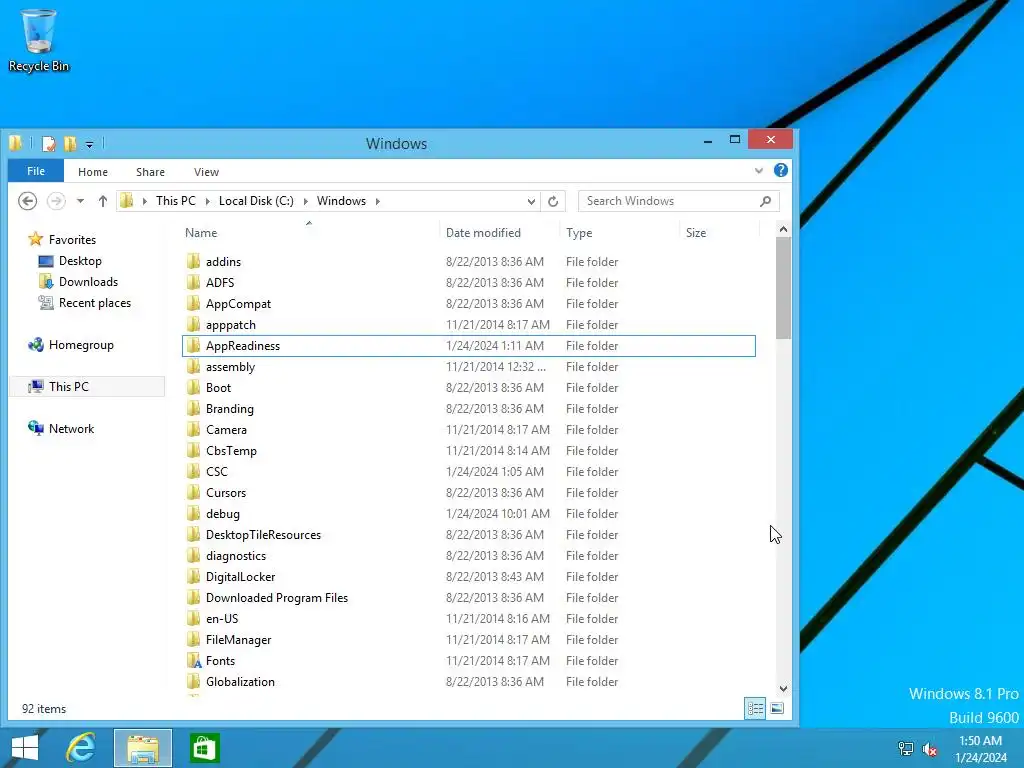
Task: Open the Start button on taskbar
Action: pyautogui.click(x=25, y=748)
